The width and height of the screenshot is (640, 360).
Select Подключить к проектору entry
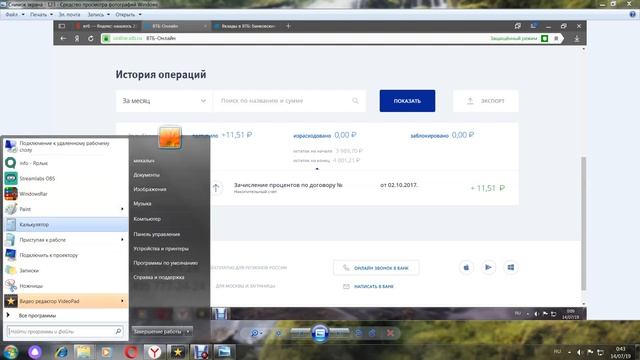(x=66, y=255)
